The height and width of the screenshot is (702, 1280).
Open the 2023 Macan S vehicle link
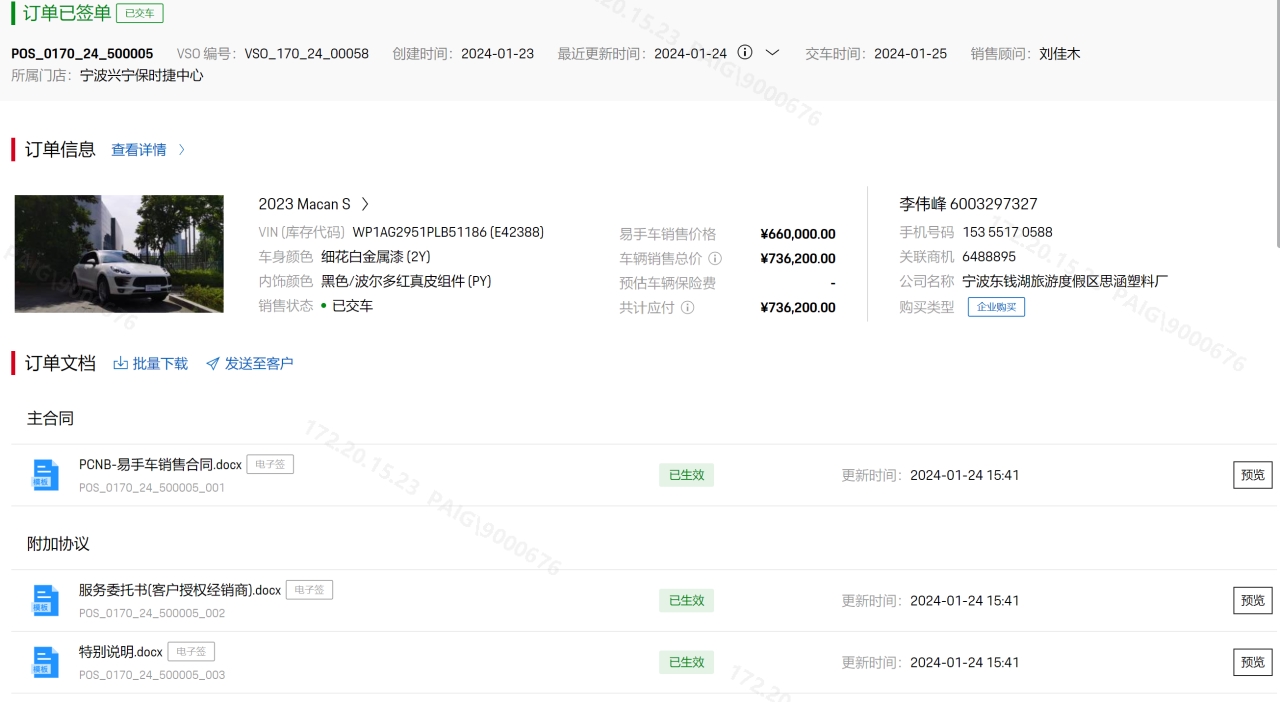[305, 204]
